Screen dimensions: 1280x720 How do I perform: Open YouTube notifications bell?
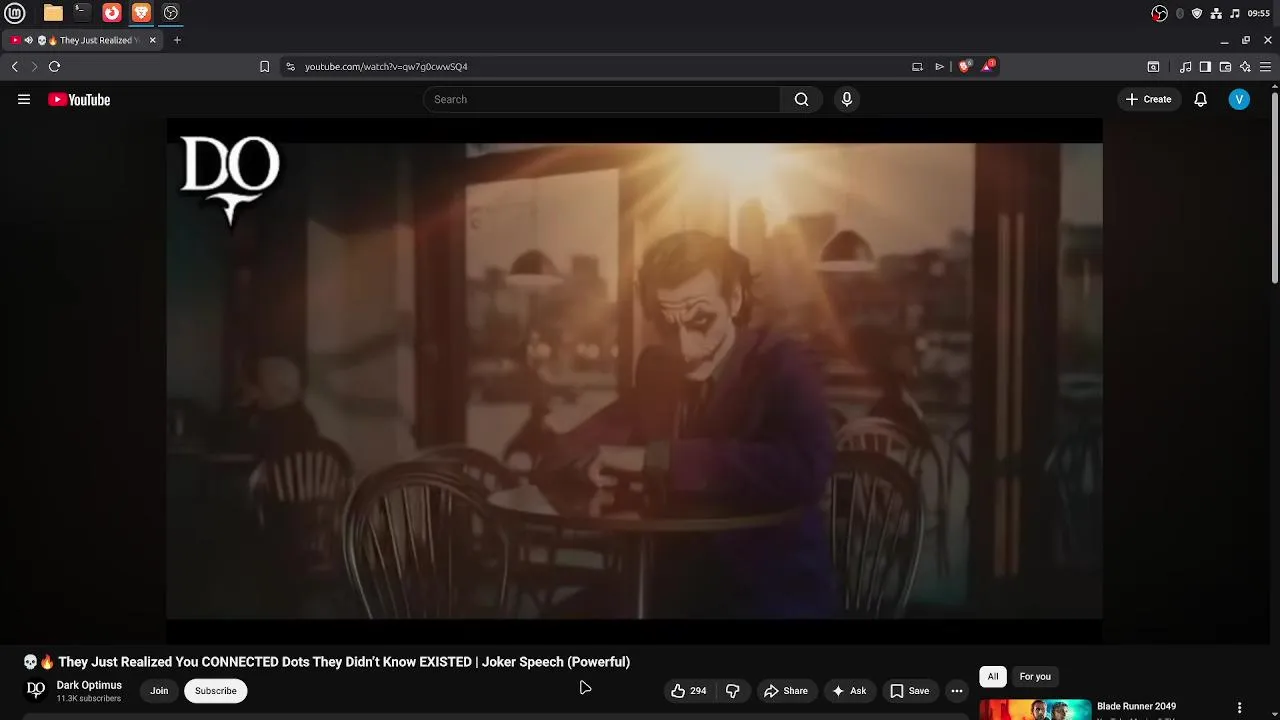click(x=1201, y=99)
